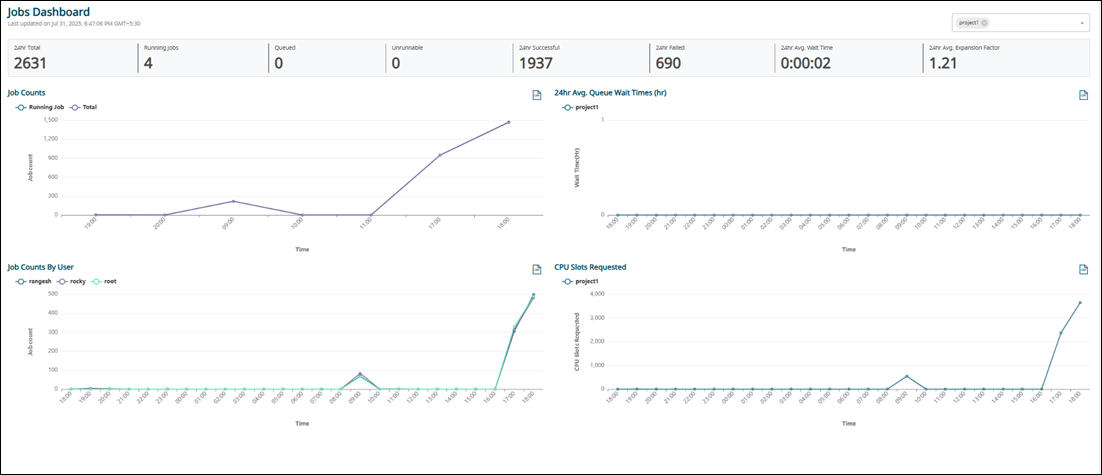
Task: Click the 18:00 peak point in CPU Slots
Action: click(x=1079, y=302)
